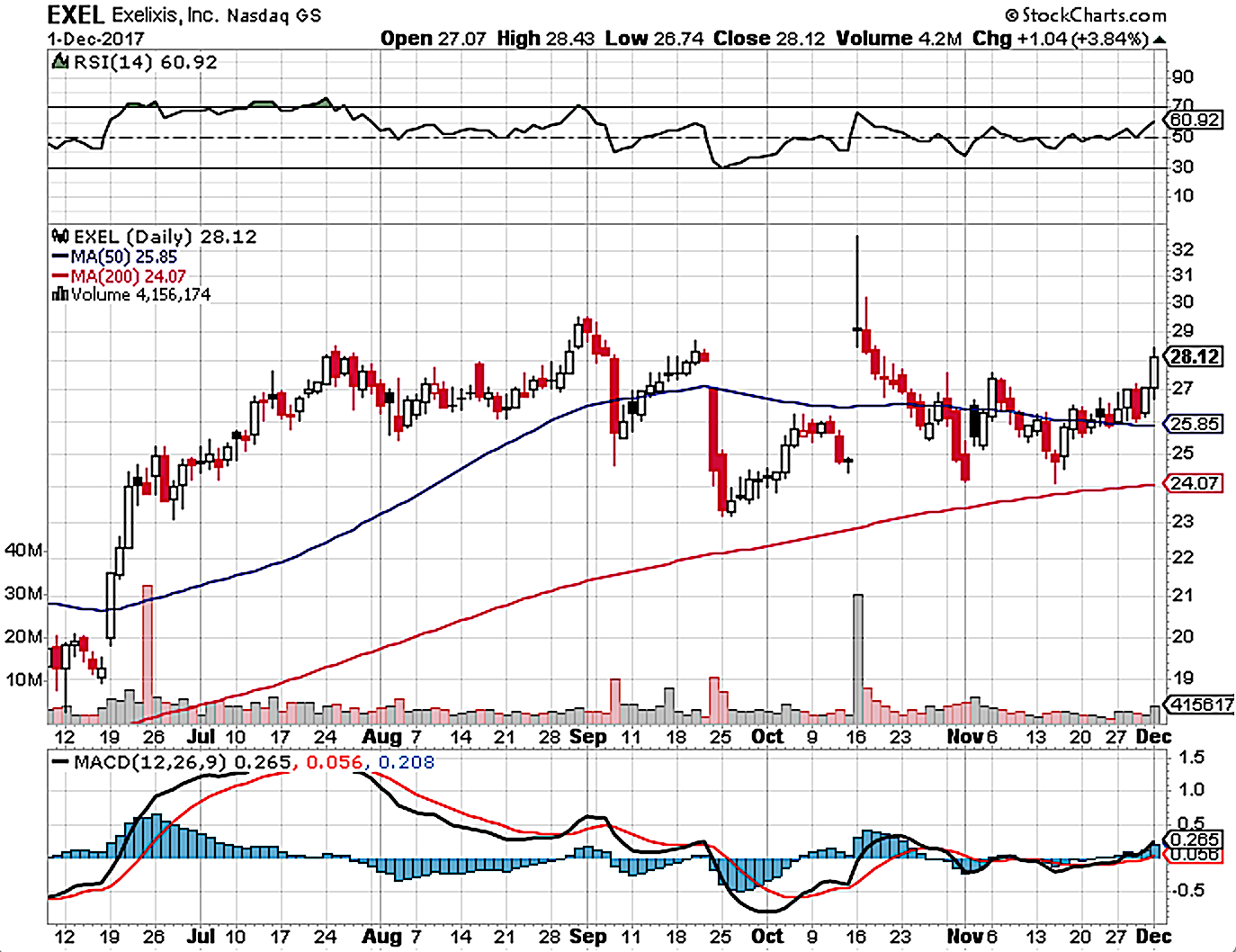Click the Sep label on price date axis

pyautogui.click(x=588, y=736)
